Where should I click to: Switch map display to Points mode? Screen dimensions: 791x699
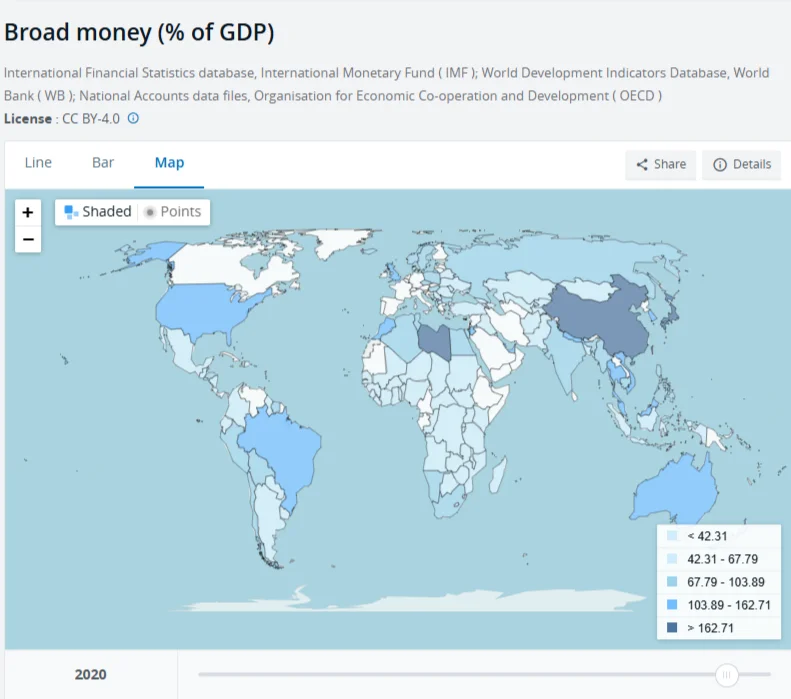coord(173,212)
